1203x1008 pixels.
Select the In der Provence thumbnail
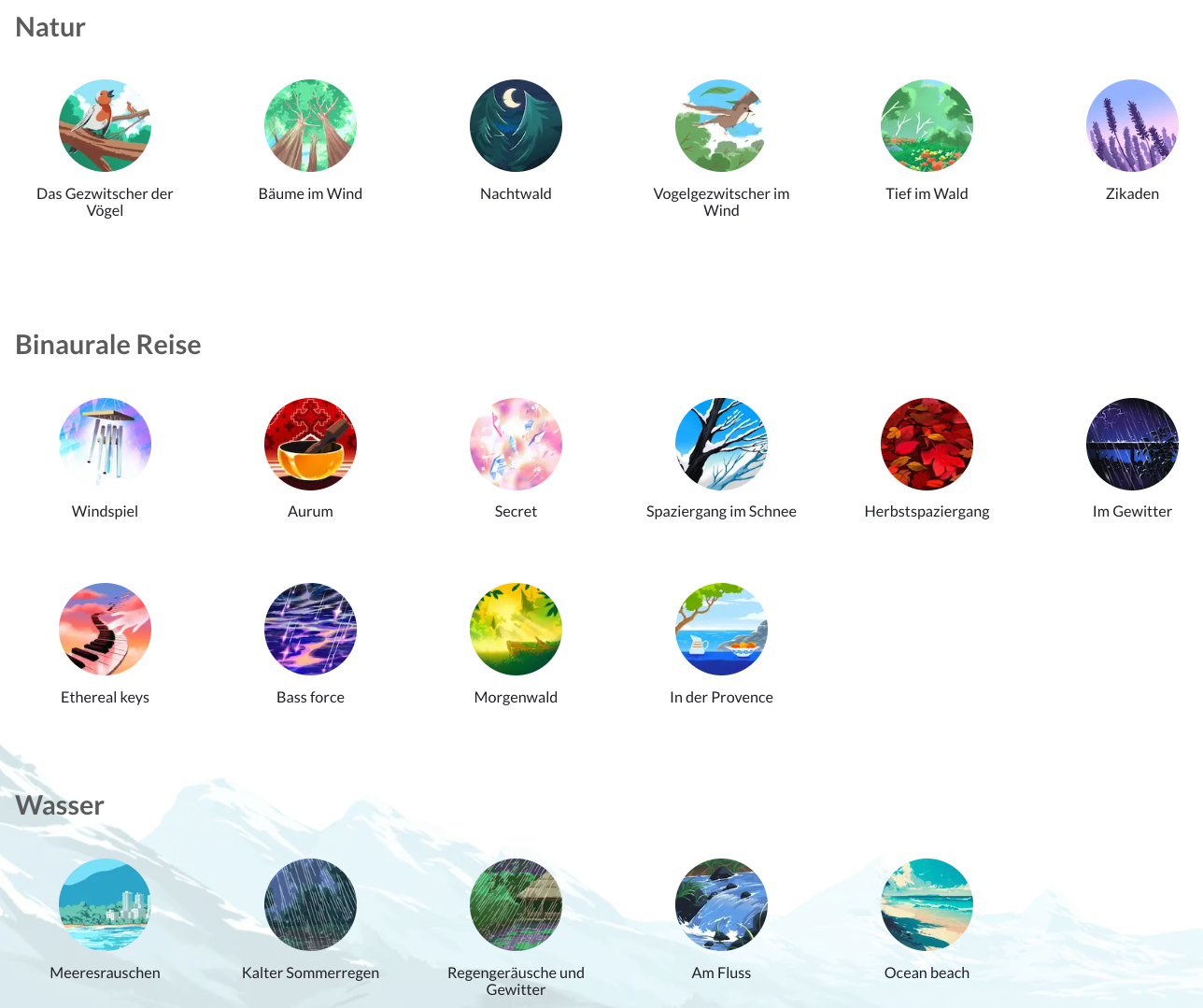coord(721,629)
